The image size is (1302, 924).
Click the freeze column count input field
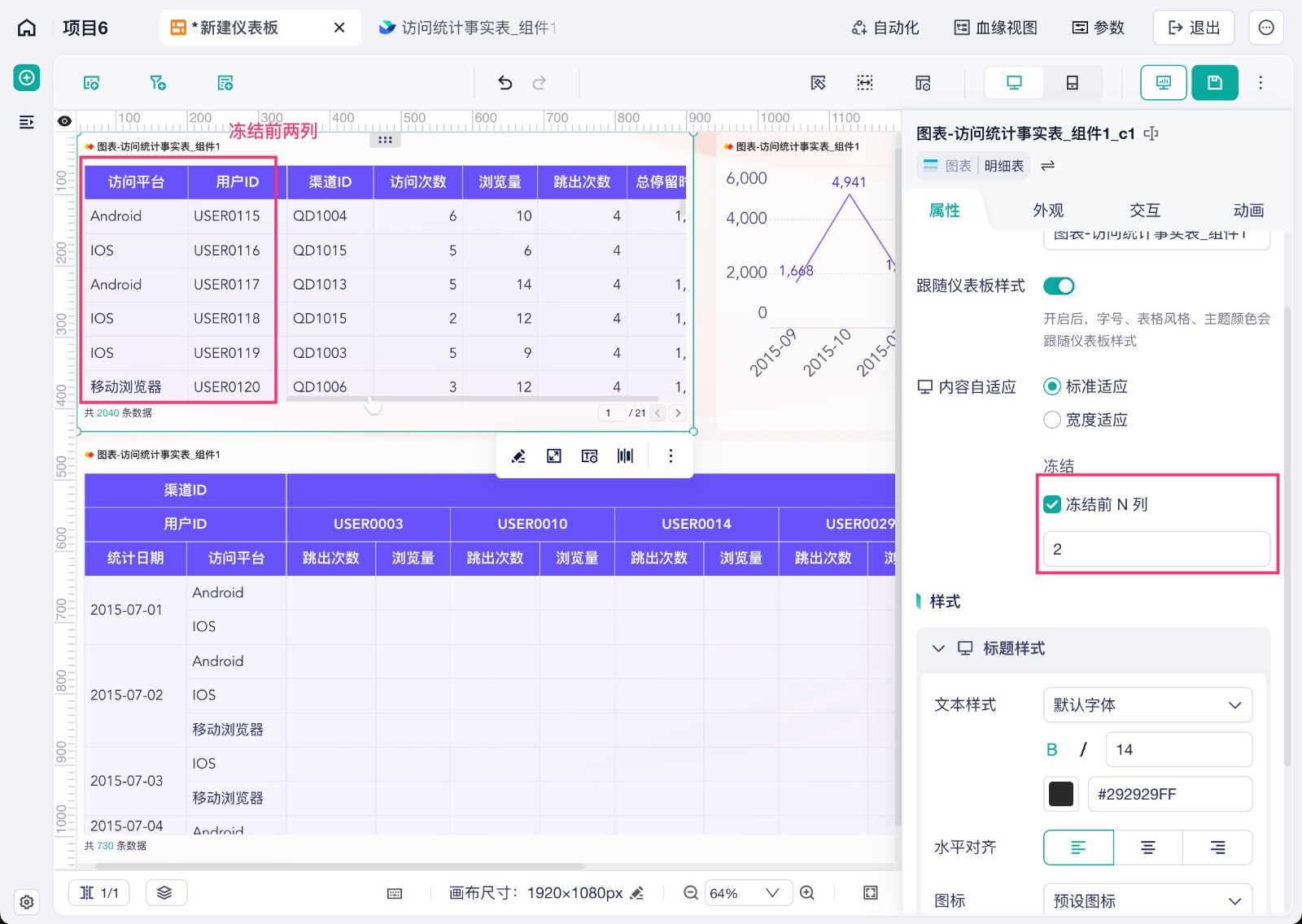pos(1156,549)
